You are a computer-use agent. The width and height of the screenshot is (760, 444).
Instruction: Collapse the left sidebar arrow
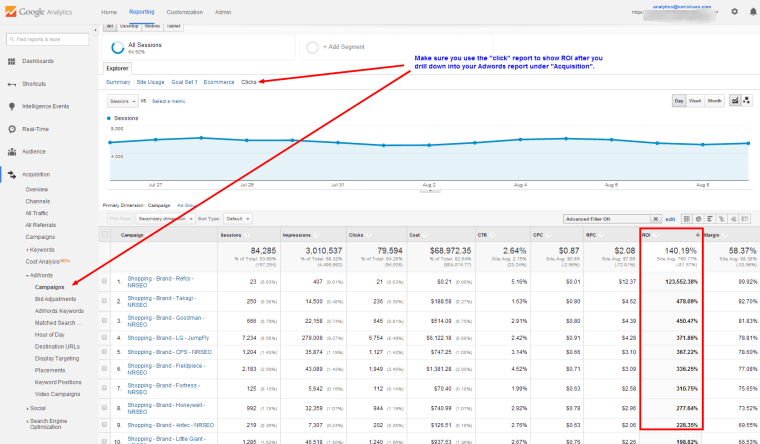[95, 30]
